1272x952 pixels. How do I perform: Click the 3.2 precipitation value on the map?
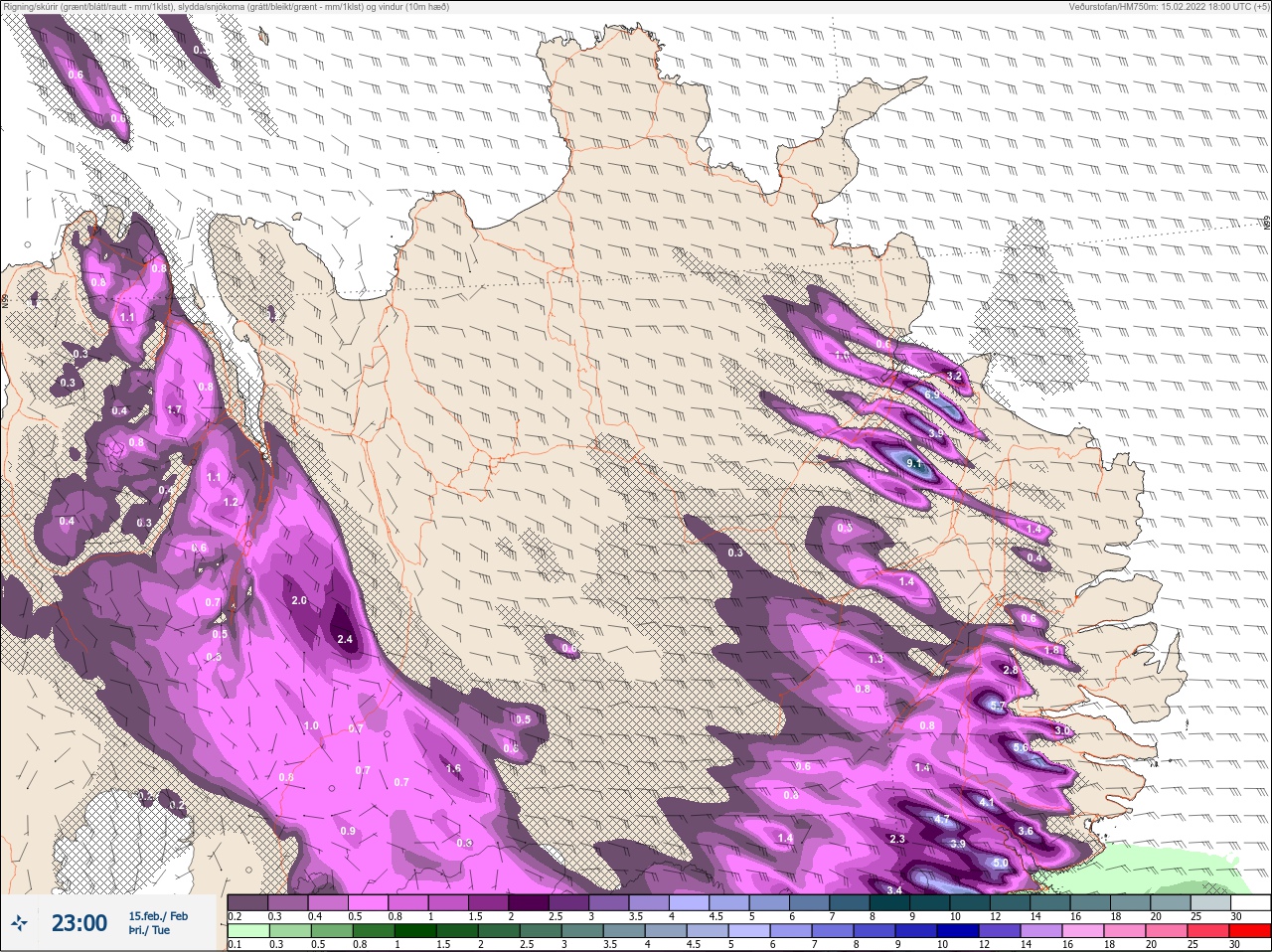(x=955, y=377)
